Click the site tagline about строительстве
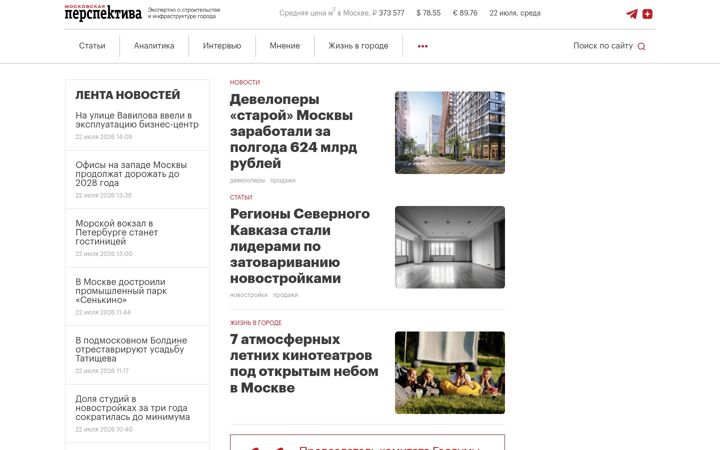720x450 pixels. pos(184,13)
